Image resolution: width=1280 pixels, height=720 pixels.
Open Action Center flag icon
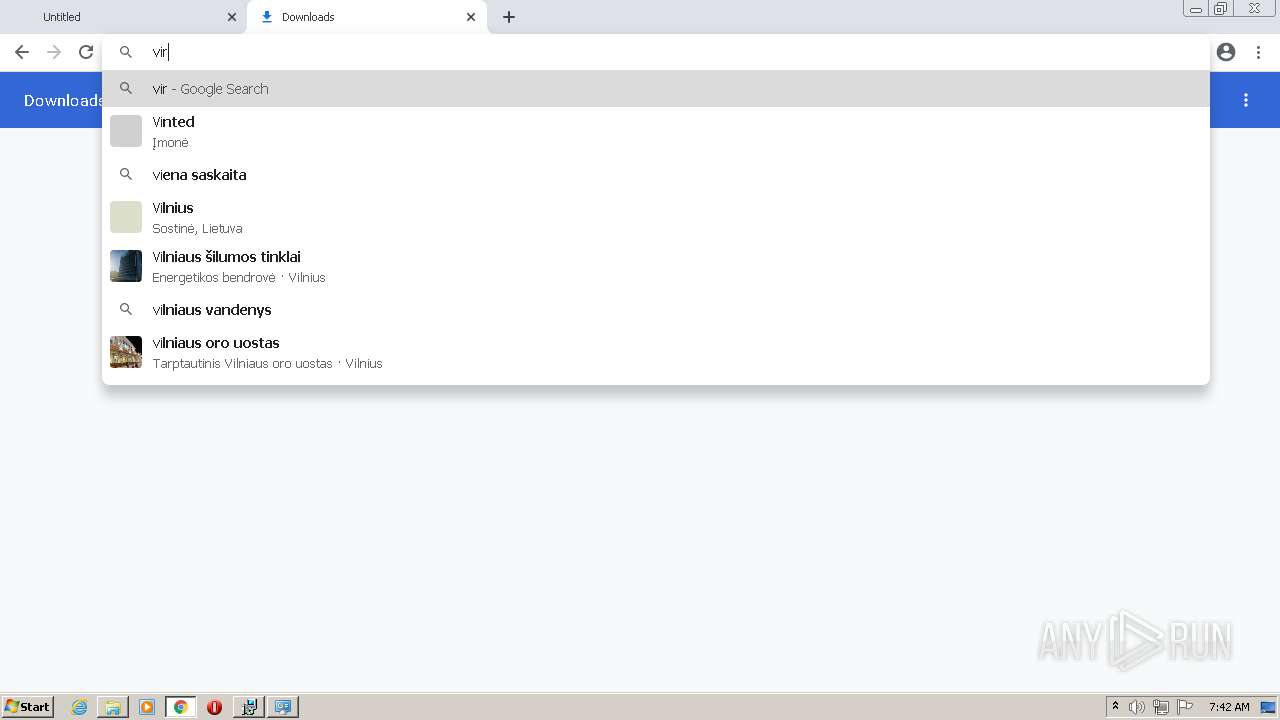tap(1185, 707)
